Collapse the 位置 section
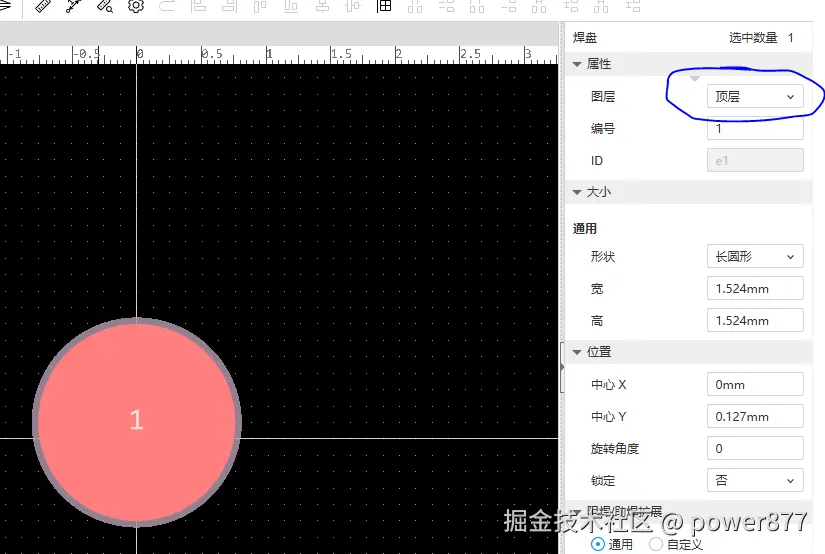825x554 pixels. pos(577,352)
